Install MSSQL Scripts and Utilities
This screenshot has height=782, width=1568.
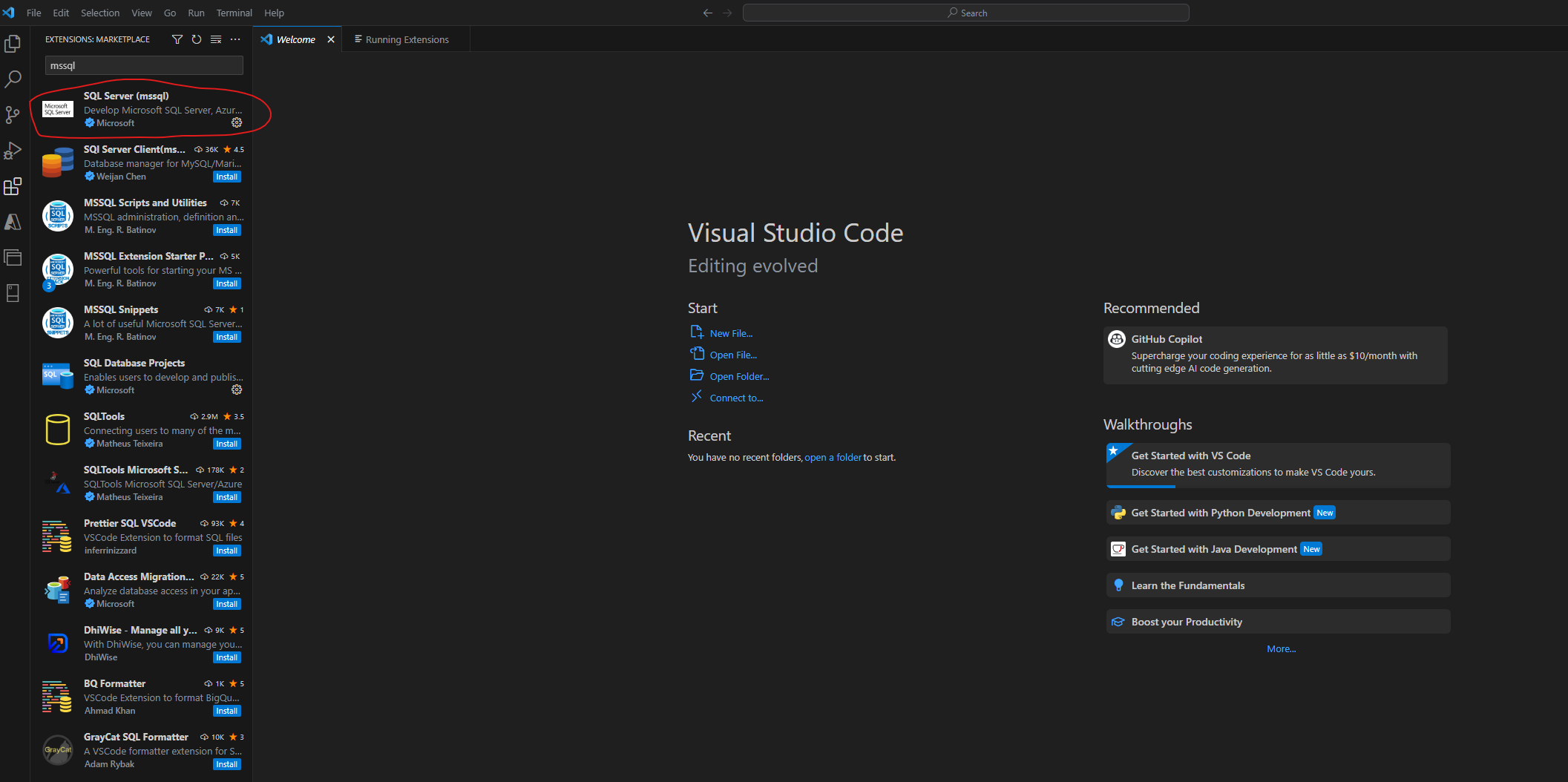[x=227, y=230]
